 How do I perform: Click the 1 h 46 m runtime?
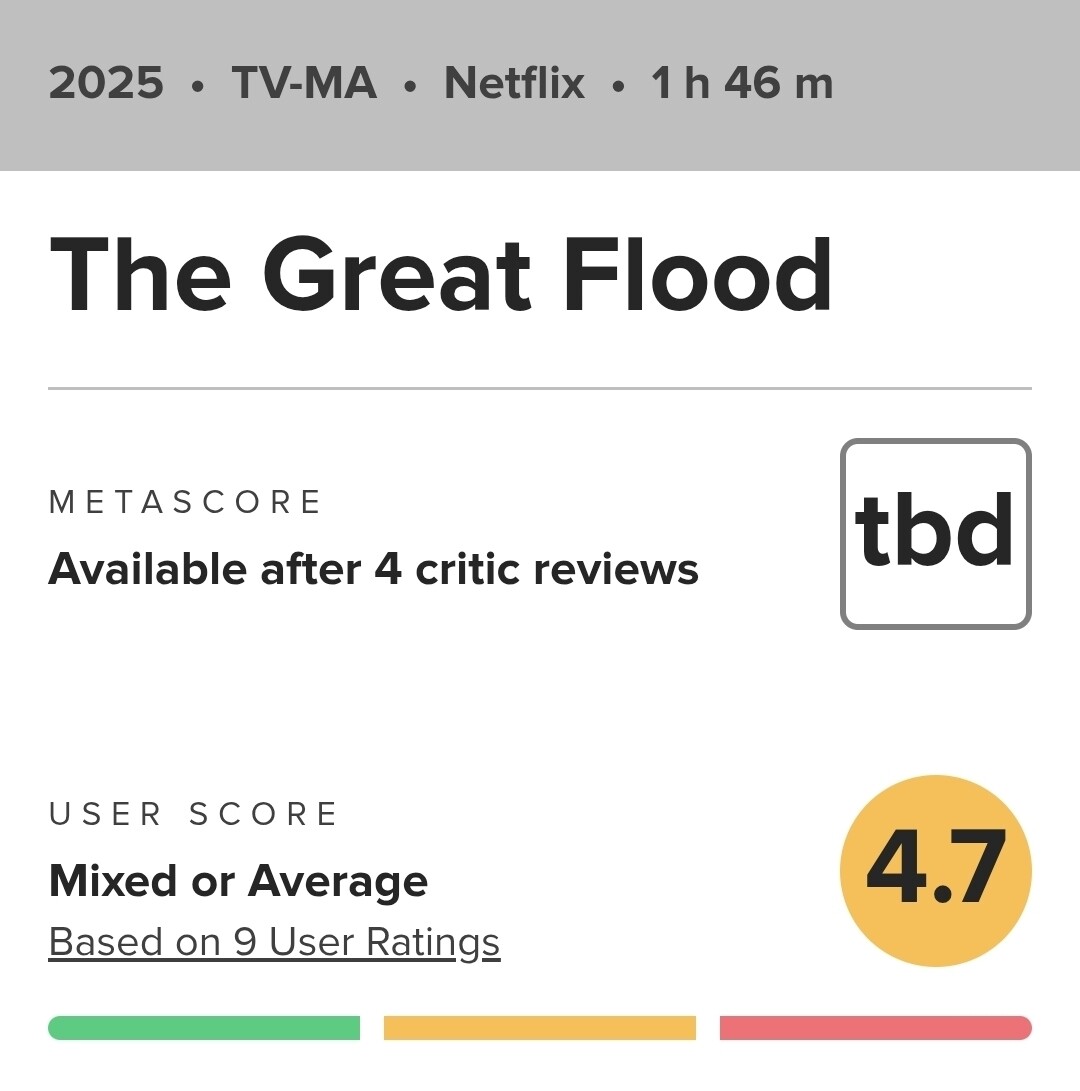tap(742, 83)
